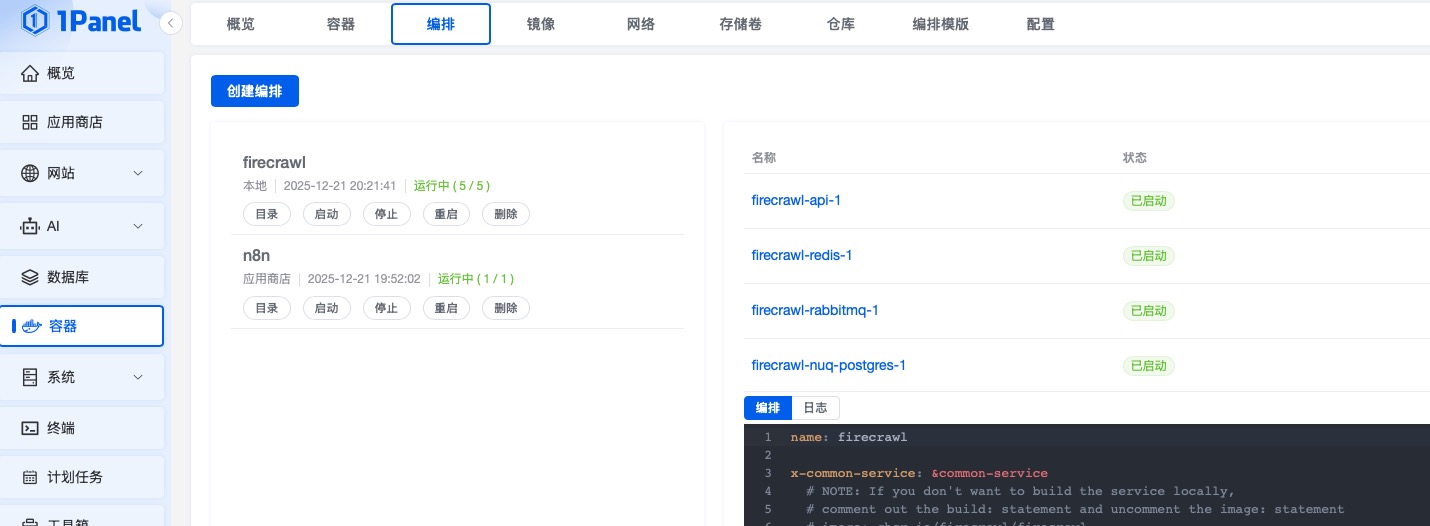
Task: Open the firecrawl-api-1 container link
Action: [796, 200]
